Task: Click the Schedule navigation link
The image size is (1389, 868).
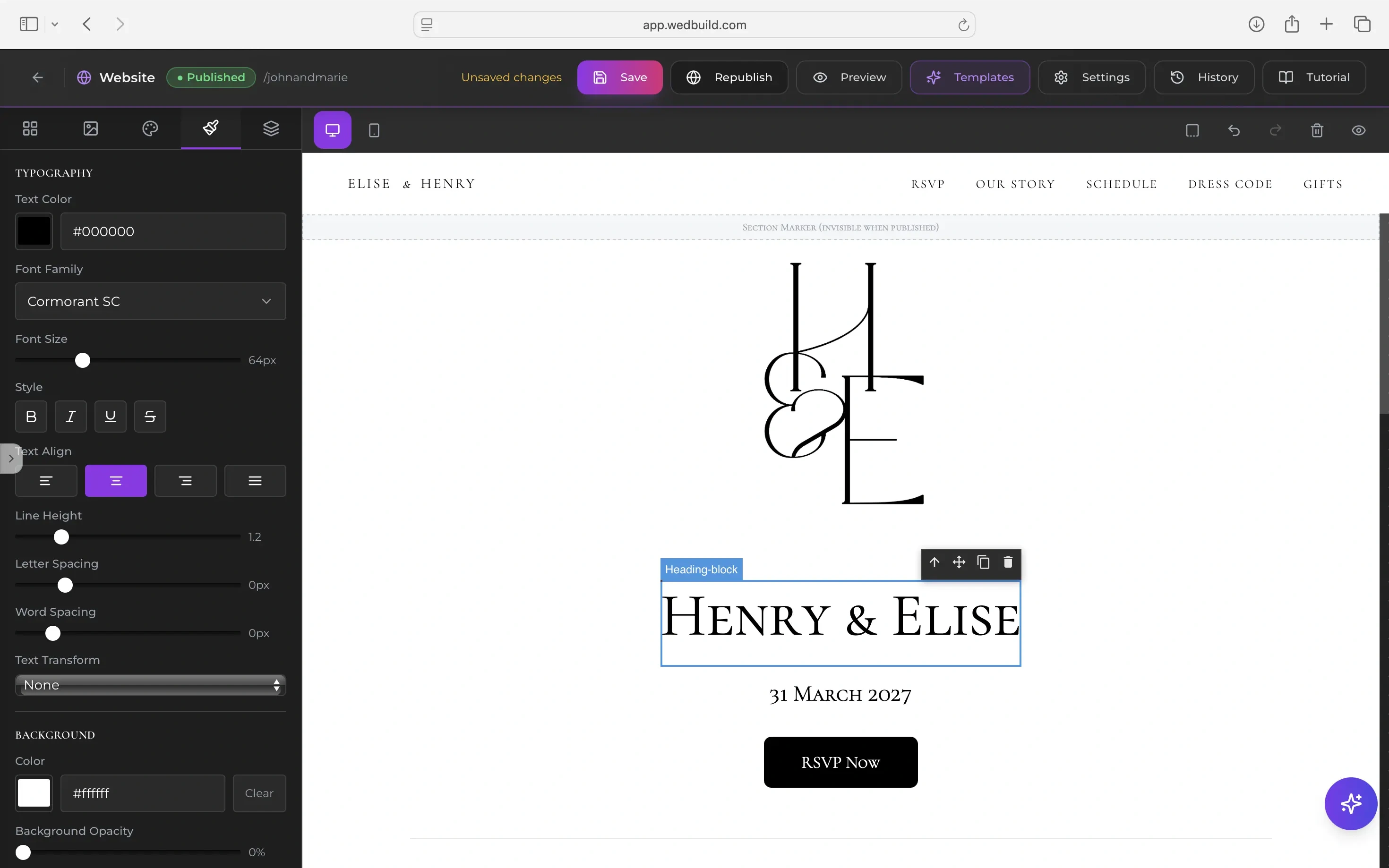Action: pyautogui.click(x=1122, y=184)
